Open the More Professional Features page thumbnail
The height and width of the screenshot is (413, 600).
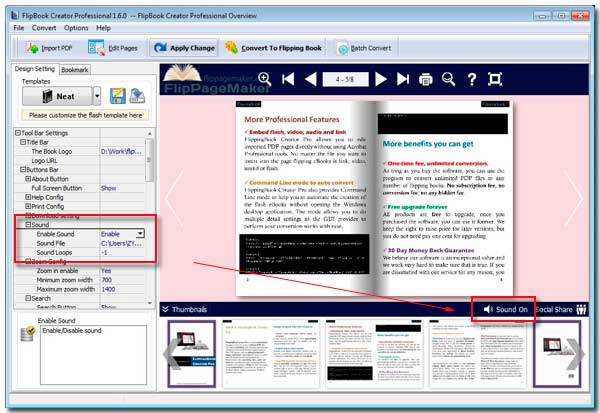(374, 353)
